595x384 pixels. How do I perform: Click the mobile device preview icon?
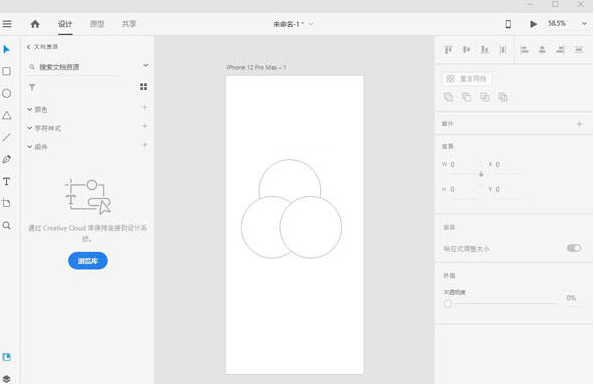pyautogui.click(x=508, y=24)
